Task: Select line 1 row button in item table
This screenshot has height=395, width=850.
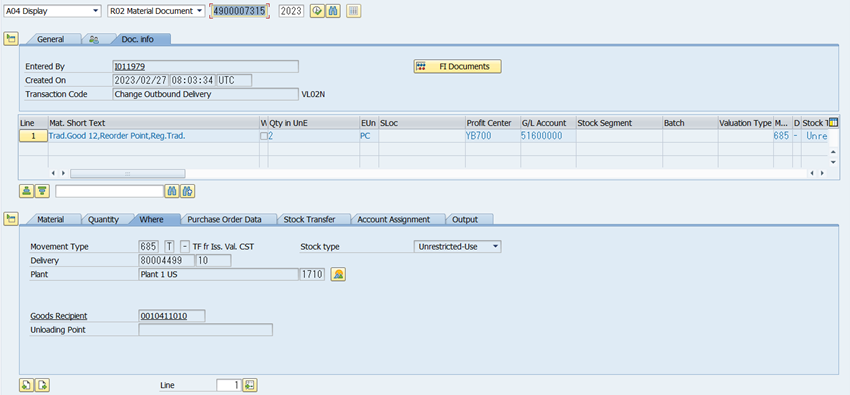Action: 33,136
